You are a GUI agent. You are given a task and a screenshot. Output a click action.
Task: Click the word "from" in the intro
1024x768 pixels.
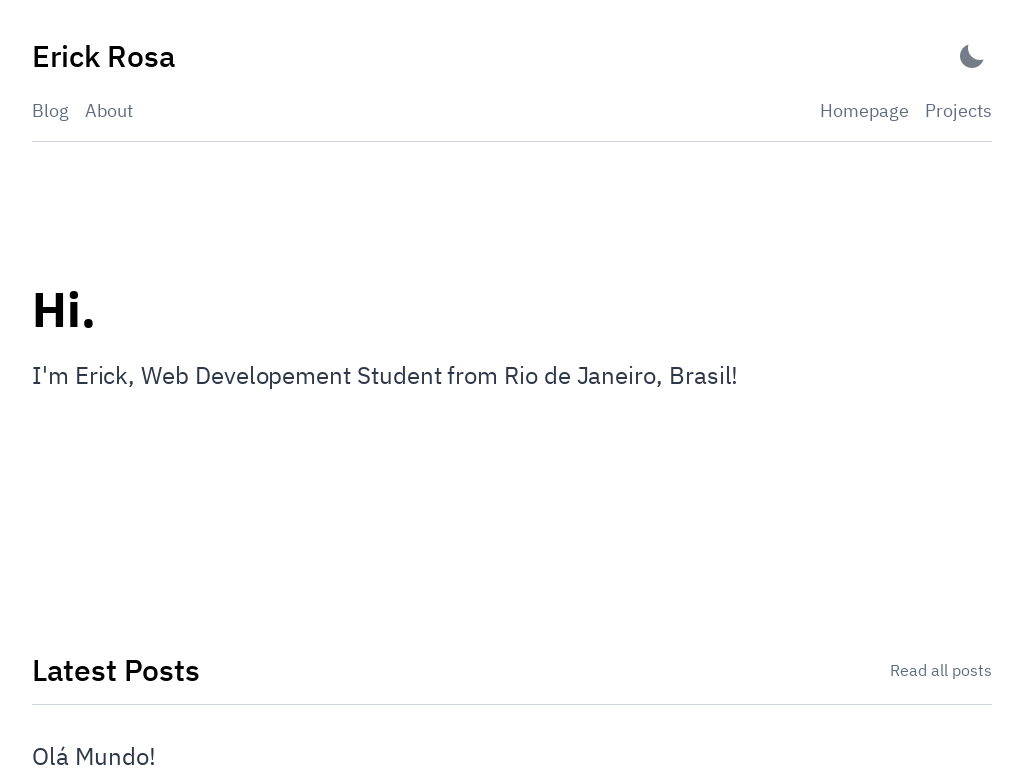click(x=473, y=376)
